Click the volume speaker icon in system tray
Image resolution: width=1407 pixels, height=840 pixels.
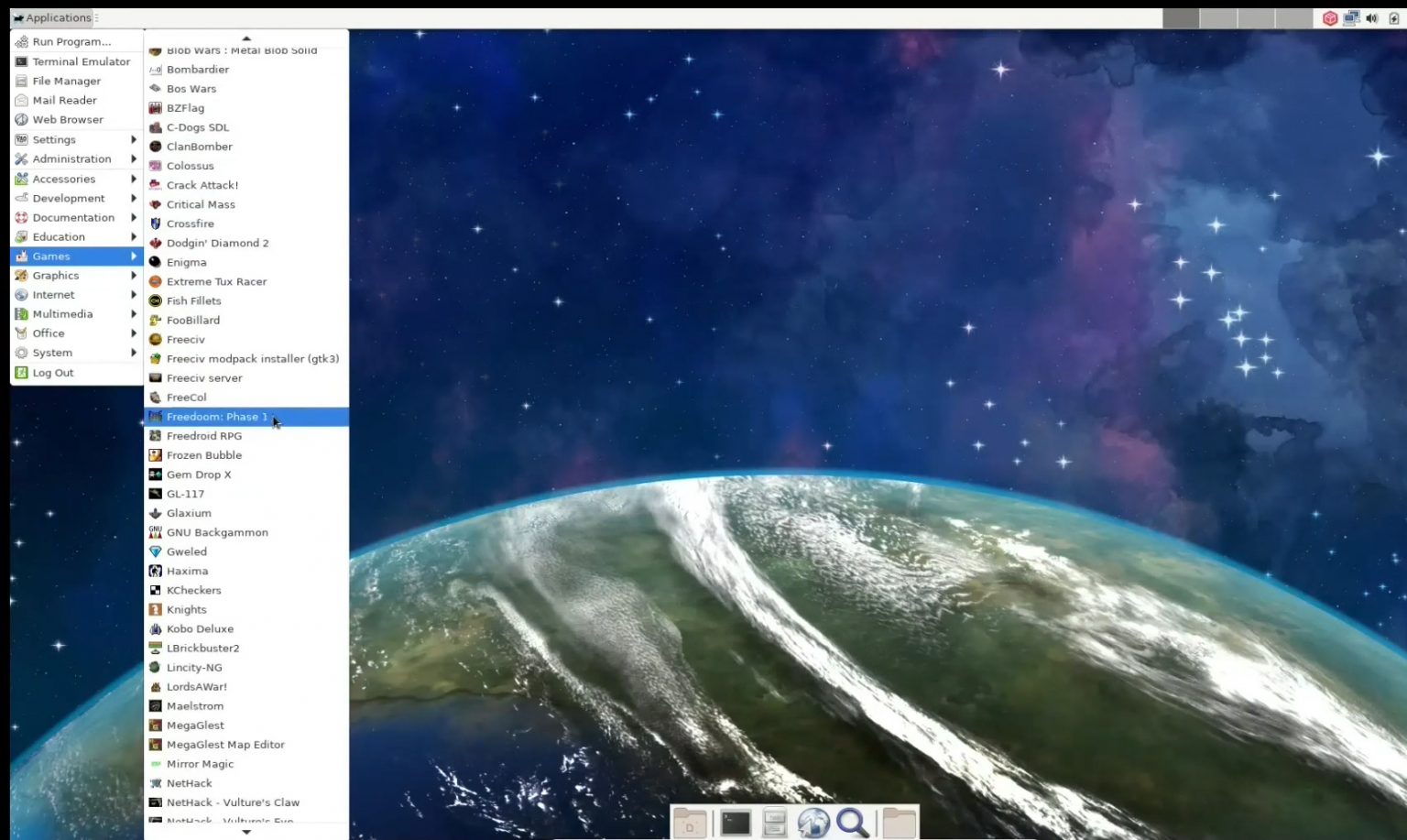tap(1371, 18)
